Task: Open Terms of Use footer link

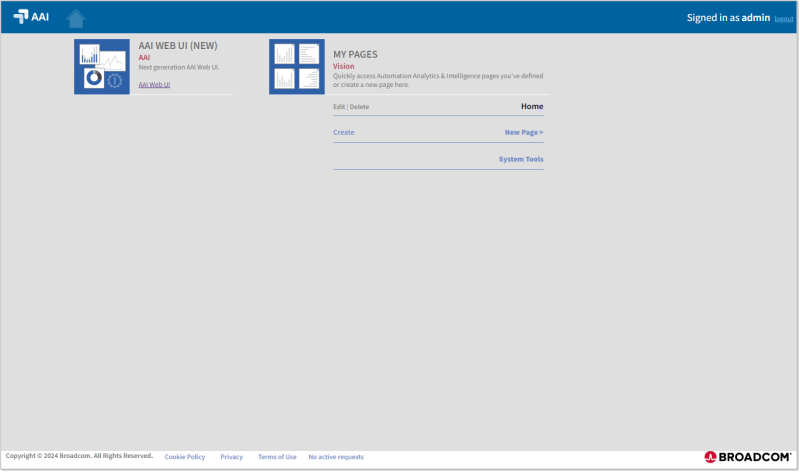Action: tap(277, 457)
